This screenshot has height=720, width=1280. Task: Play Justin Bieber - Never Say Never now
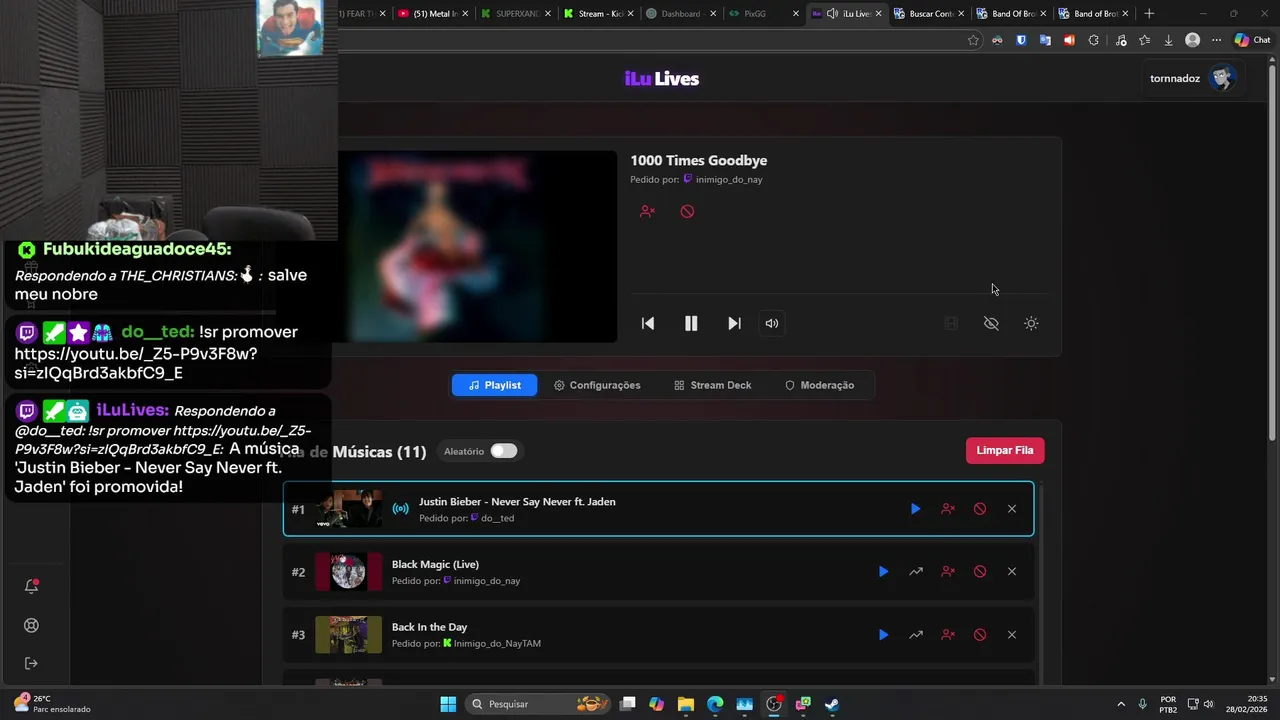tap(915, 509)
